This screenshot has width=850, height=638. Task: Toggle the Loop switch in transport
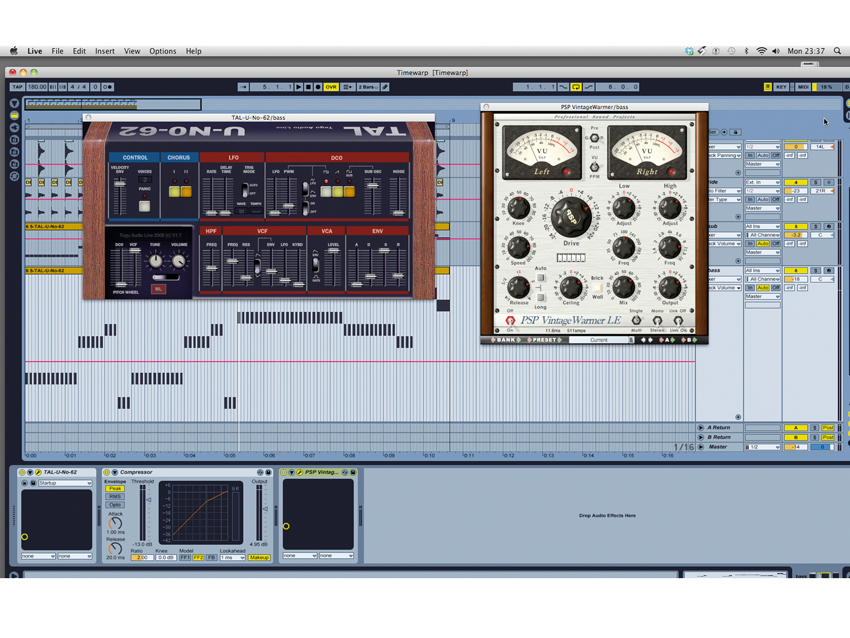576,87
